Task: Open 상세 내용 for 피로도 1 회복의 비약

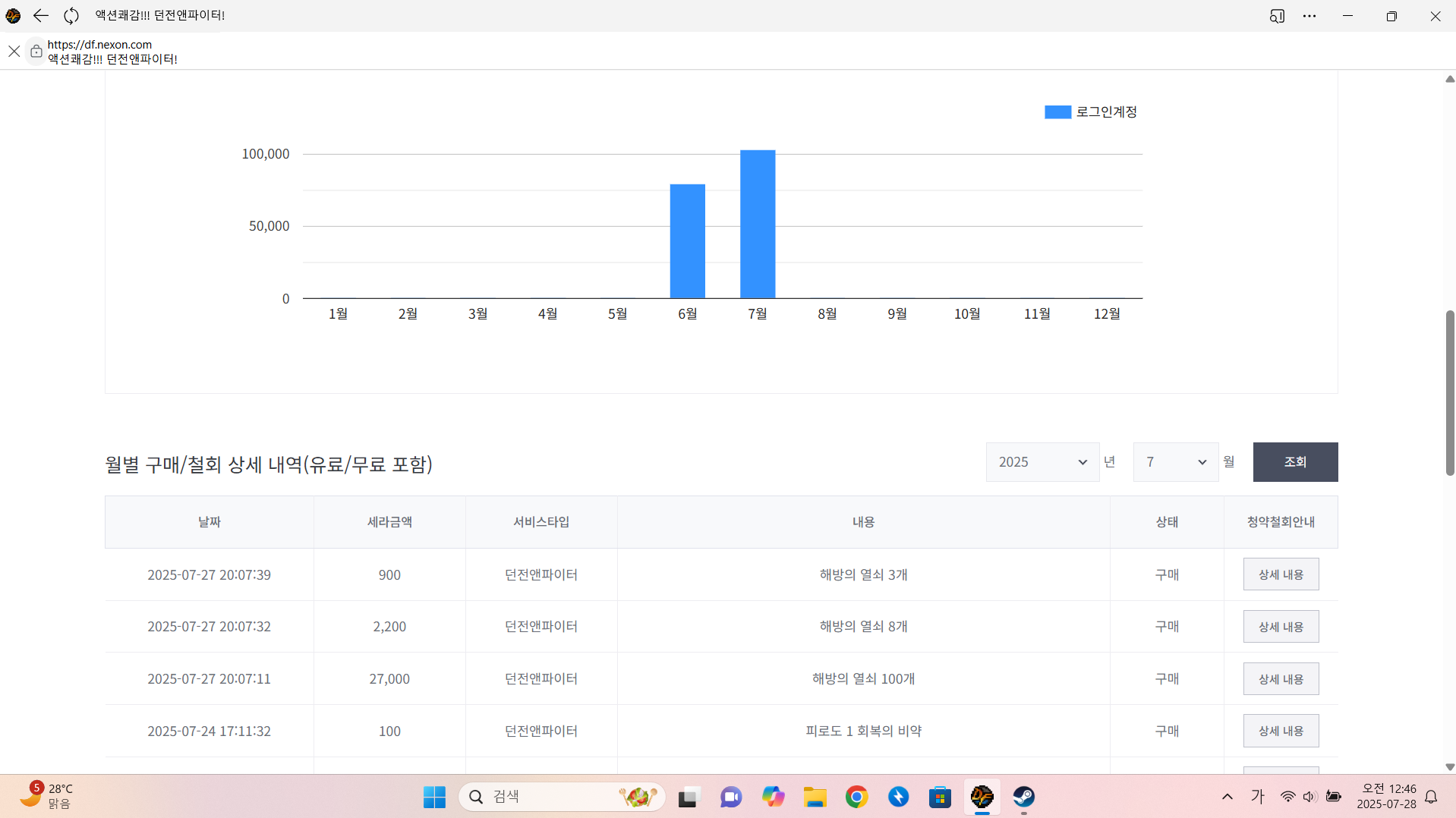Action: click(1281, 731)
